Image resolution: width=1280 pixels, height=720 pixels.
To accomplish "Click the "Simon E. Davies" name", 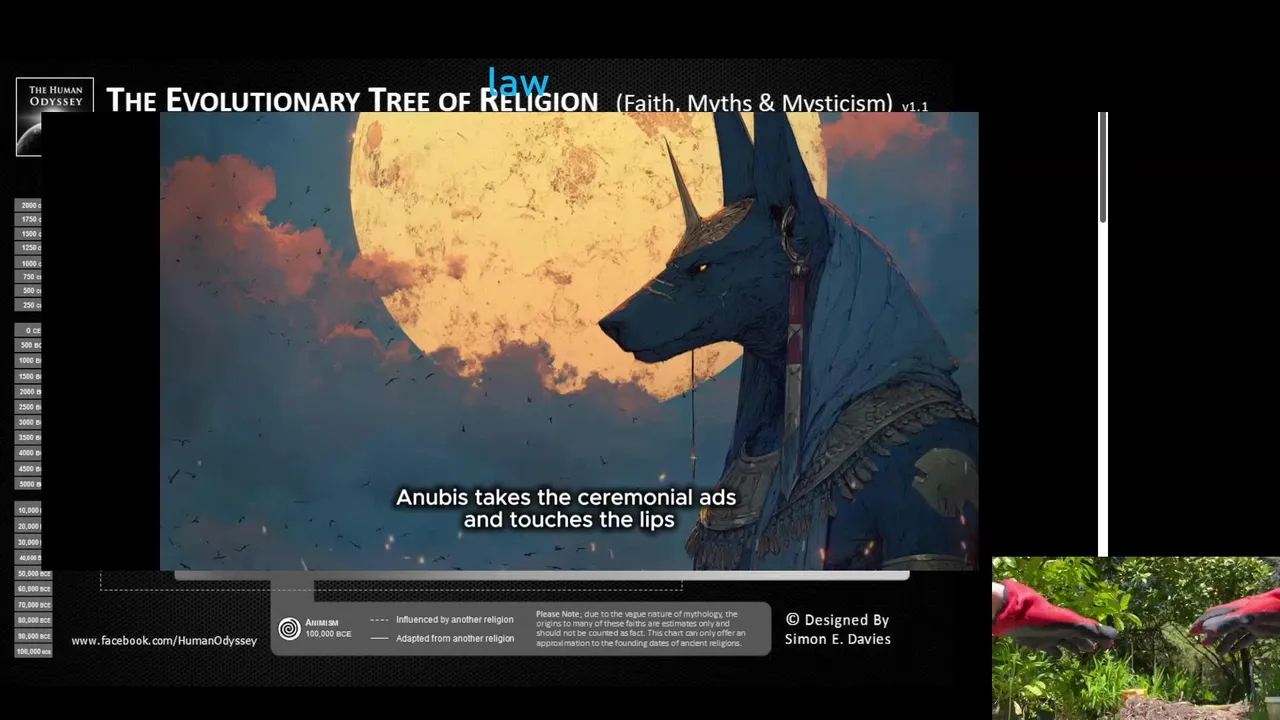I will point(837,639).
